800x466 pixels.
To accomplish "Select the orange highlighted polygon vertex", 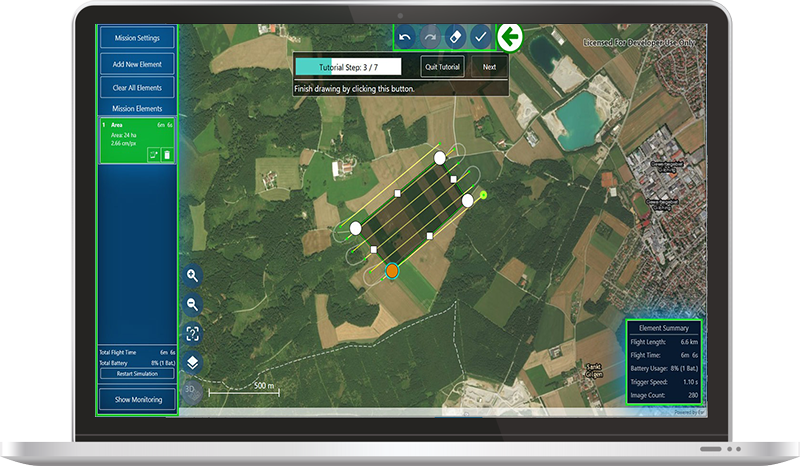I will pos(392,271).
